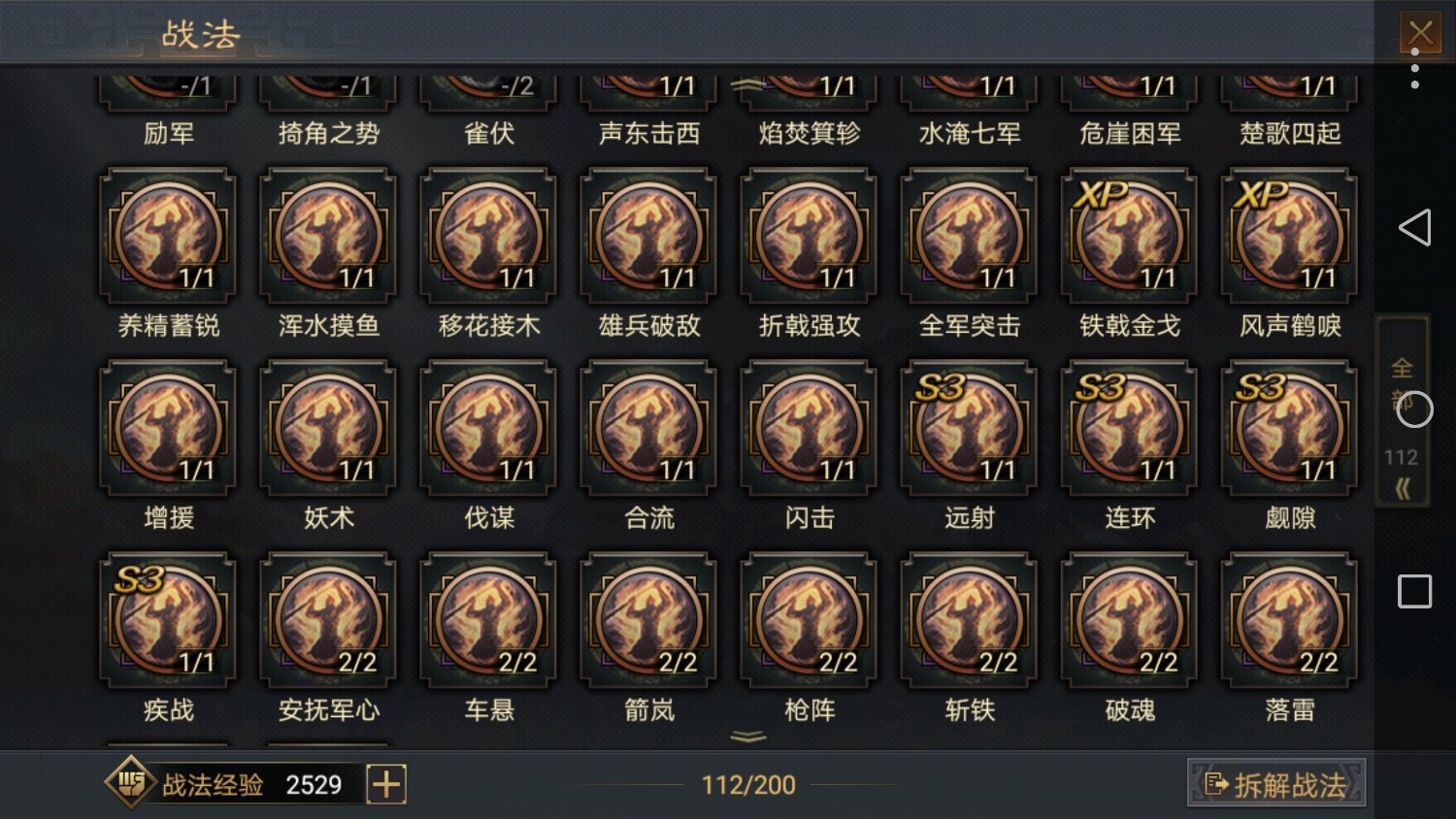The image size is (1456, 819).
Task: Select the S3 远射 tactic icon
Action: 969,428
